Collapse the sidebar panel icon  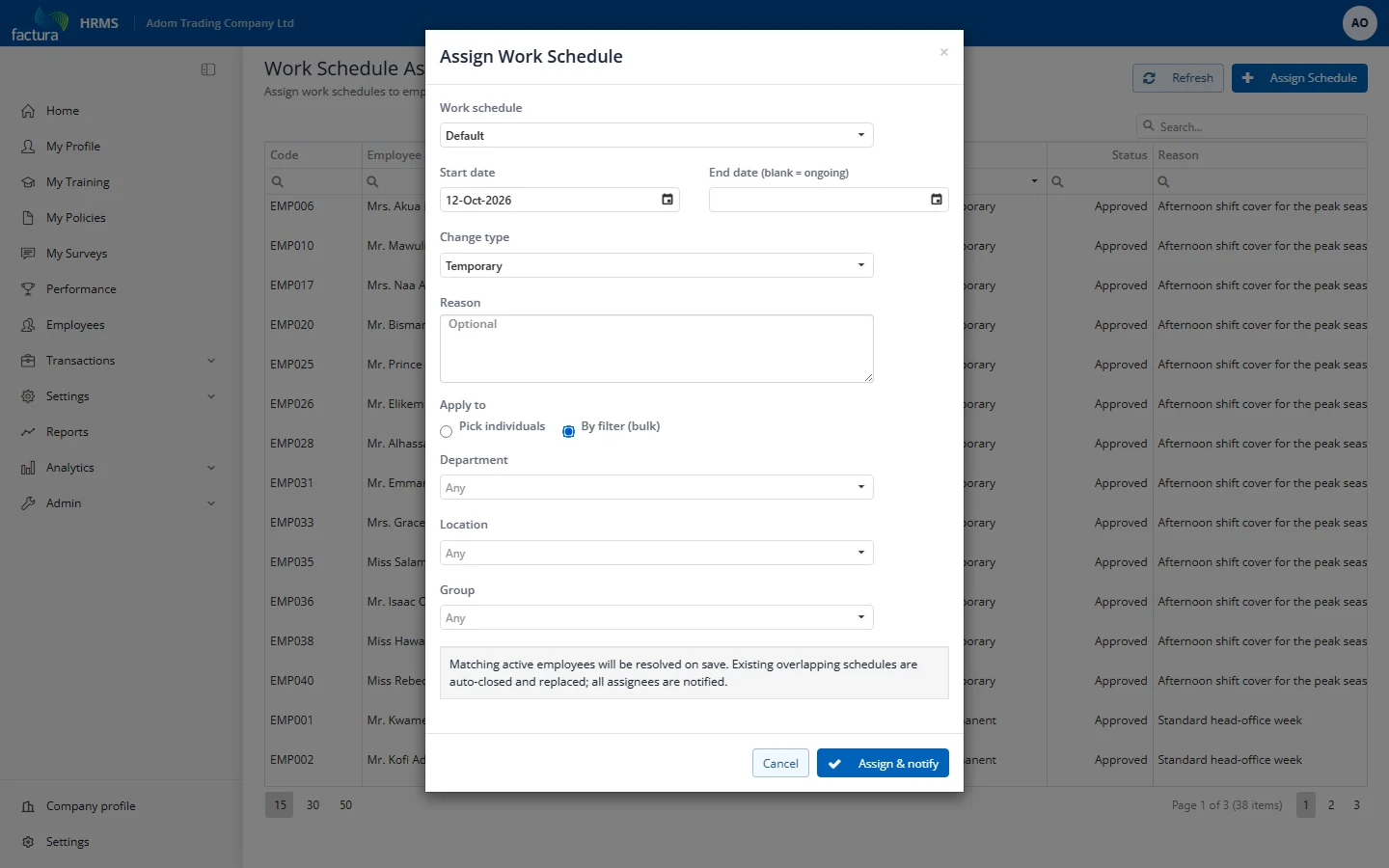tap(208, 69)
